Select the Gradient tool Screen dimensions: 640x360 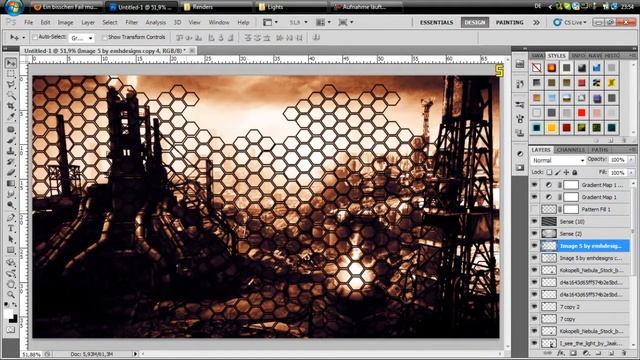pyautogui.click(x=11, y=184)
